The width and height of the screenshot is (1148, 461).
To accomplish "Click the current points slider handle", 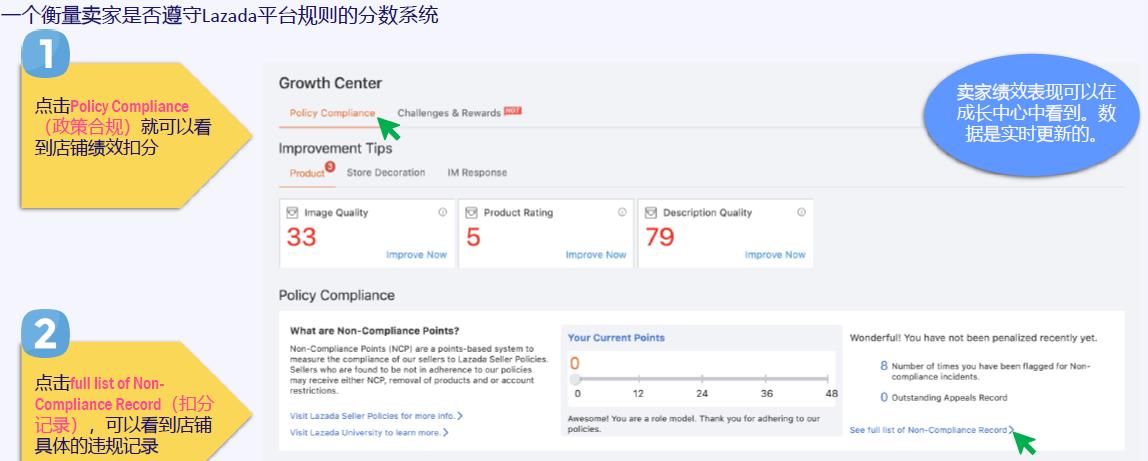I will (x=575, y=379).
